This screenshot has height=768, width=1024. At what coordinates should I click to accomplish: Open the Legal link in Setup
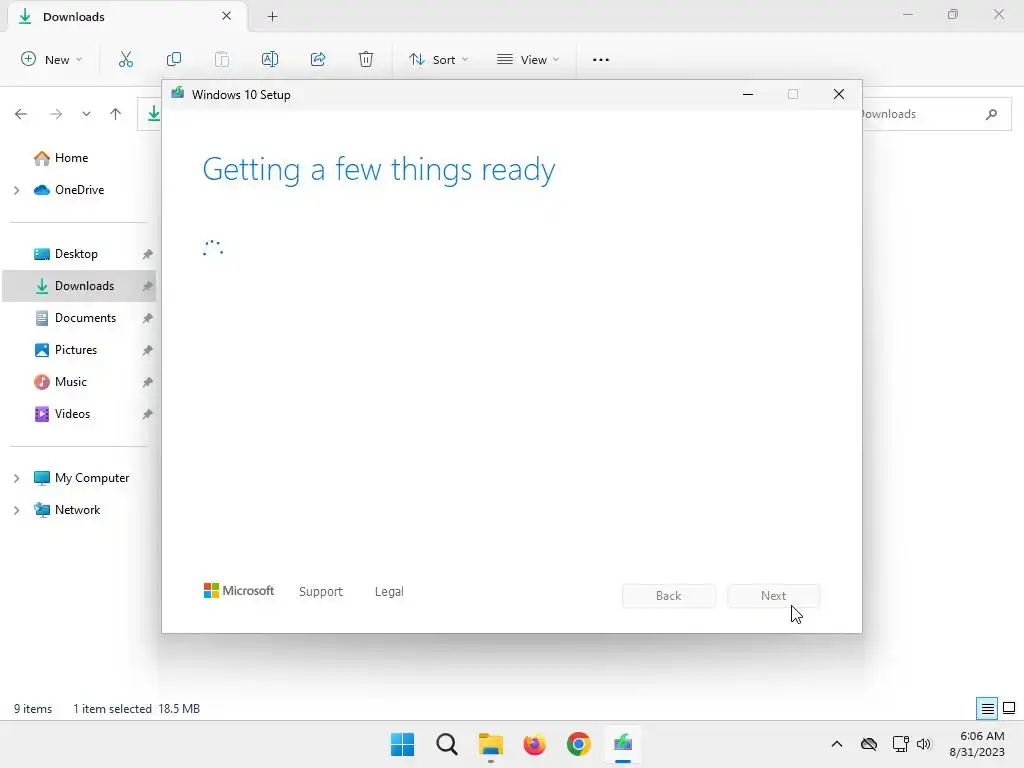click(x=389, y=592)
